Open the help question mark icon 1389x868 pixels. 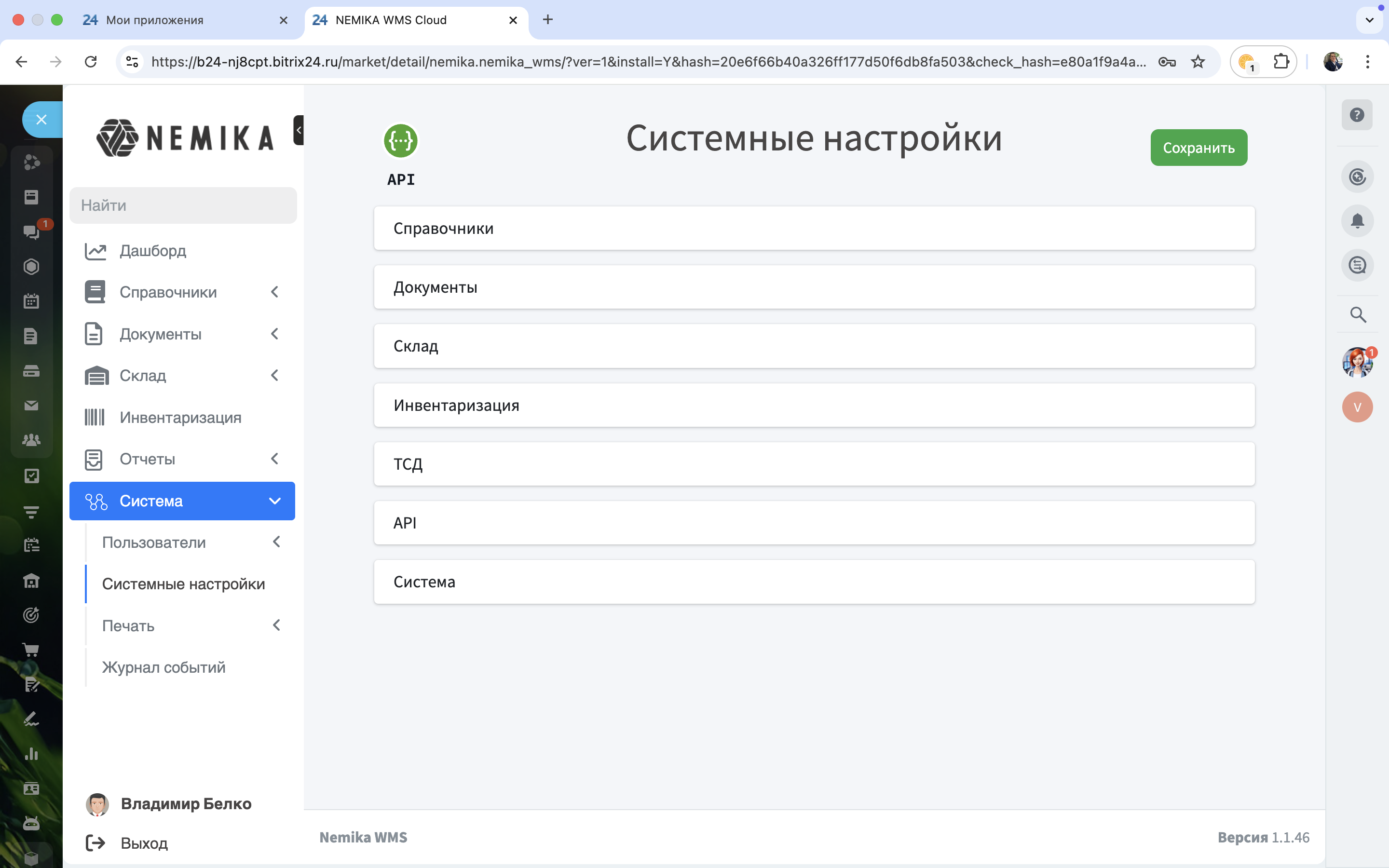[1357, 115]
